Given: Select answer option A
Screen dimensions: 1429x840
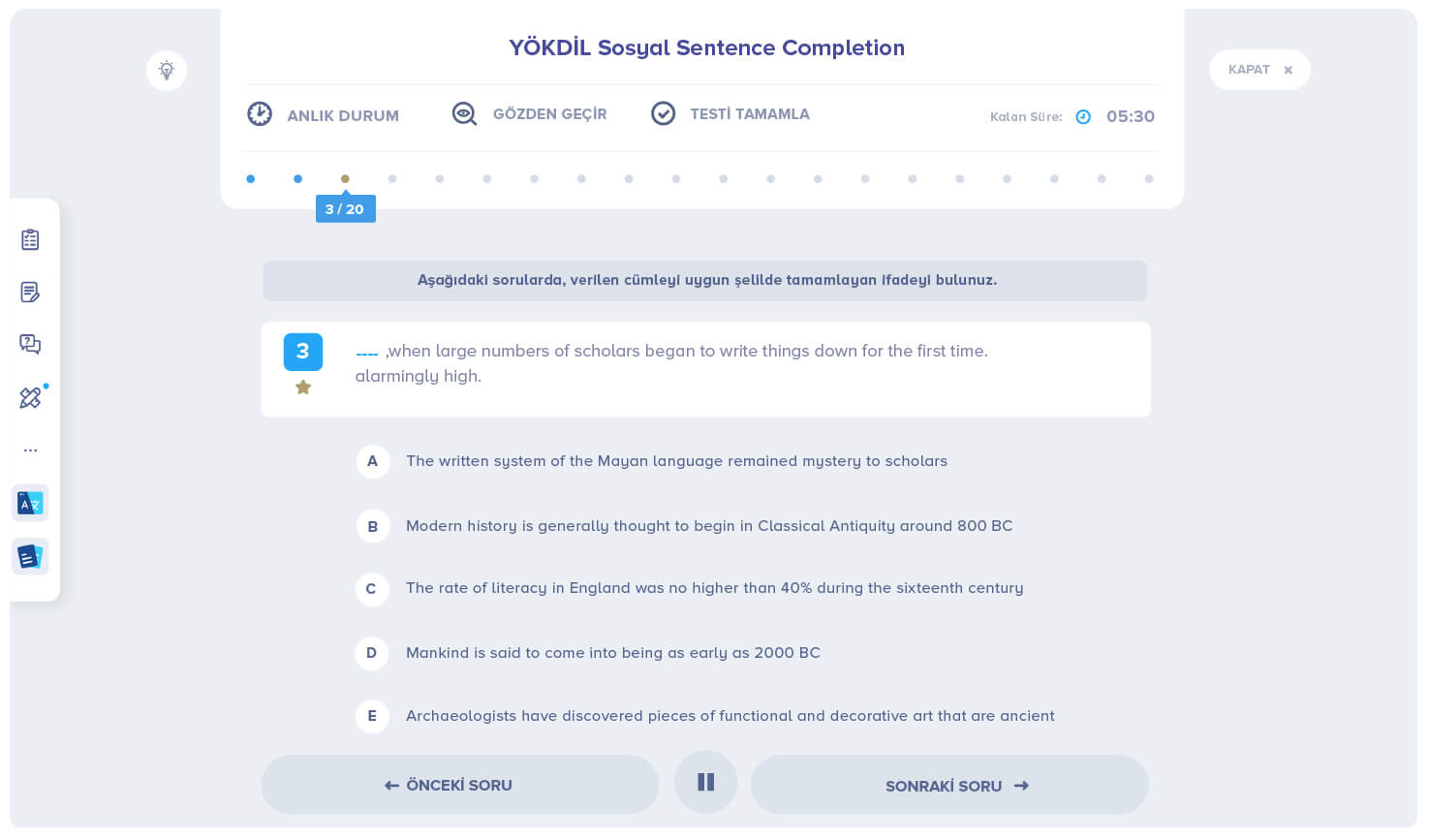Looking at the screenshot, I should [x=372, y=461].
